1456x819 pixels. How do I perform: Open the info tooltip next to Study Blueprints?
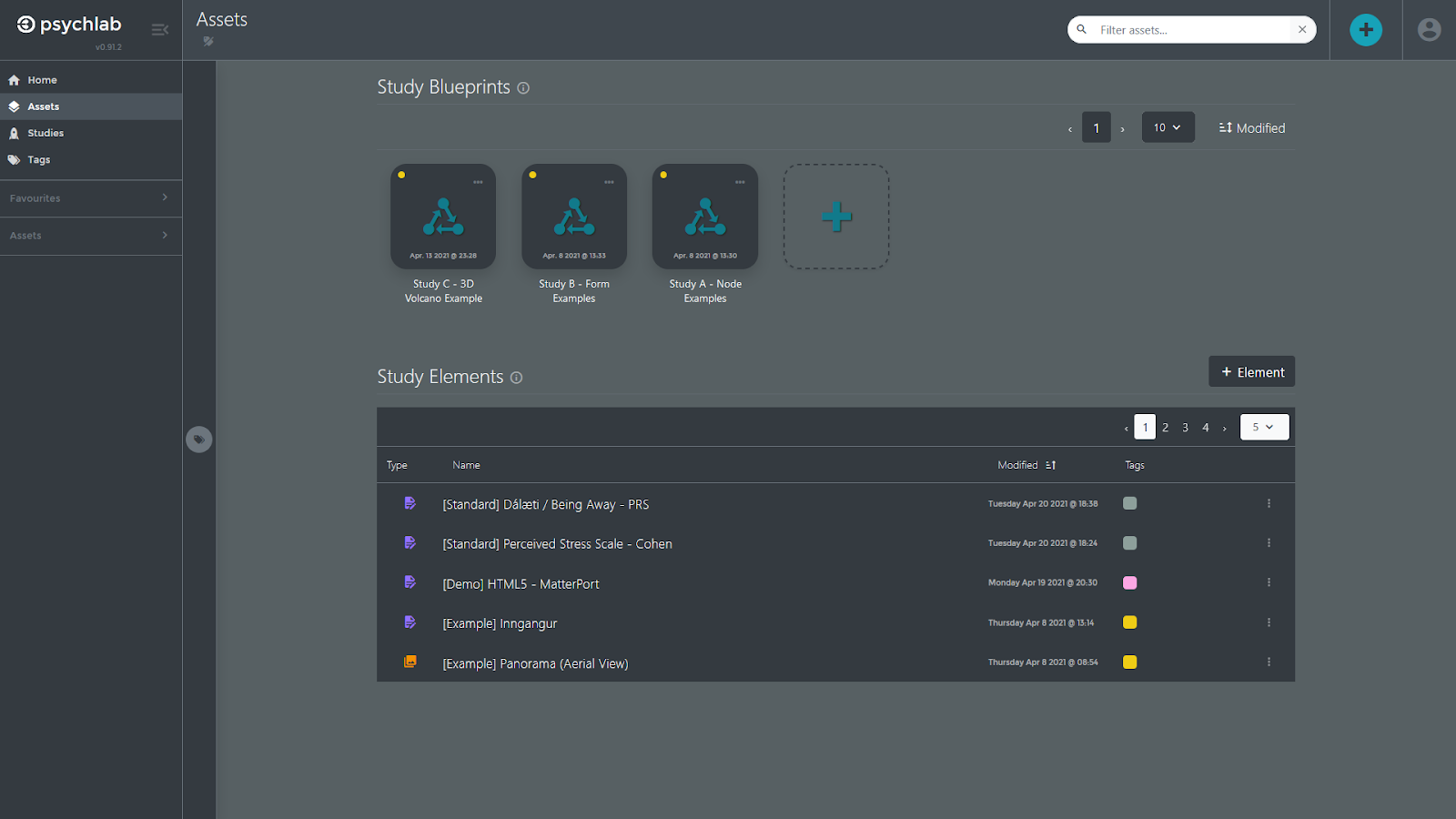click(x=523, y=87)
